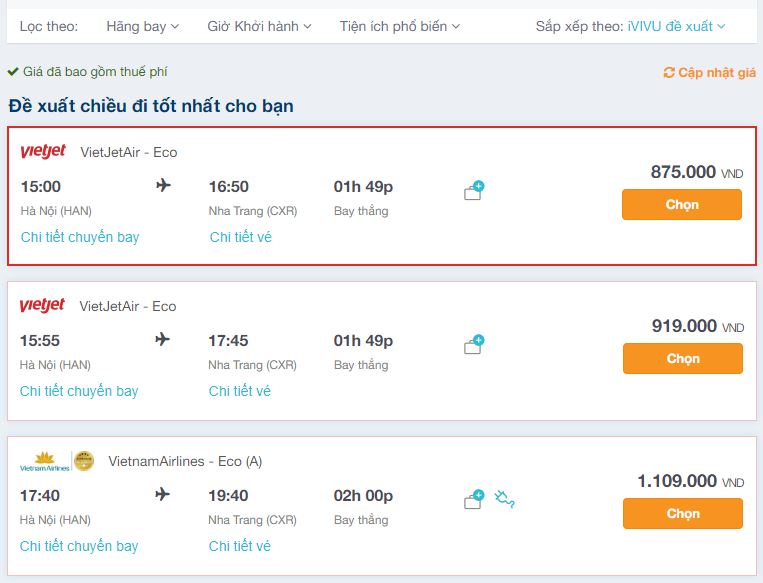This screenshot has width=763, height=583.
Task: Open Chi tiết vé for VietnamAirlines flight
Action: (x=240, y=546)
